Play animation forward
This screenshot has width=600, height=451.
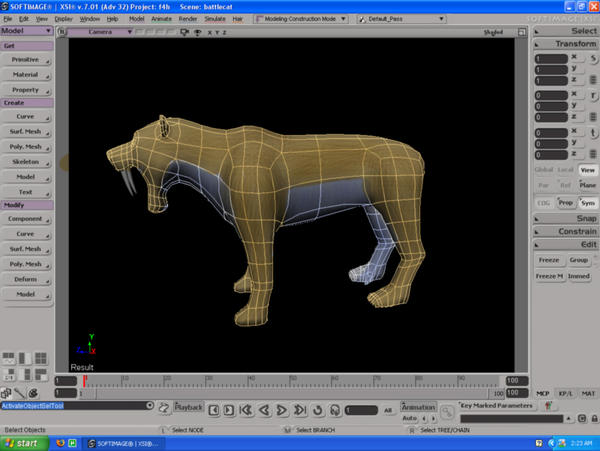pos(281,410)
